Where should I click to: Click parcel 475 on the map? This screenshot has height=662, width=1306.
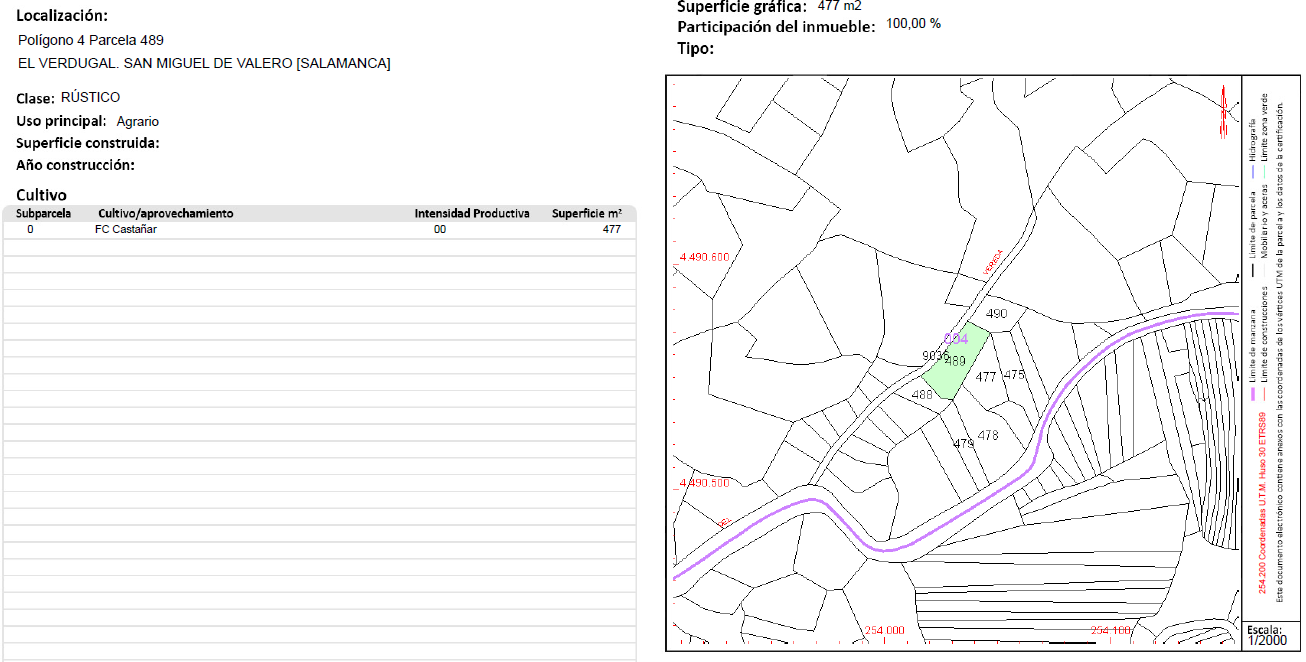[1014, 375]
